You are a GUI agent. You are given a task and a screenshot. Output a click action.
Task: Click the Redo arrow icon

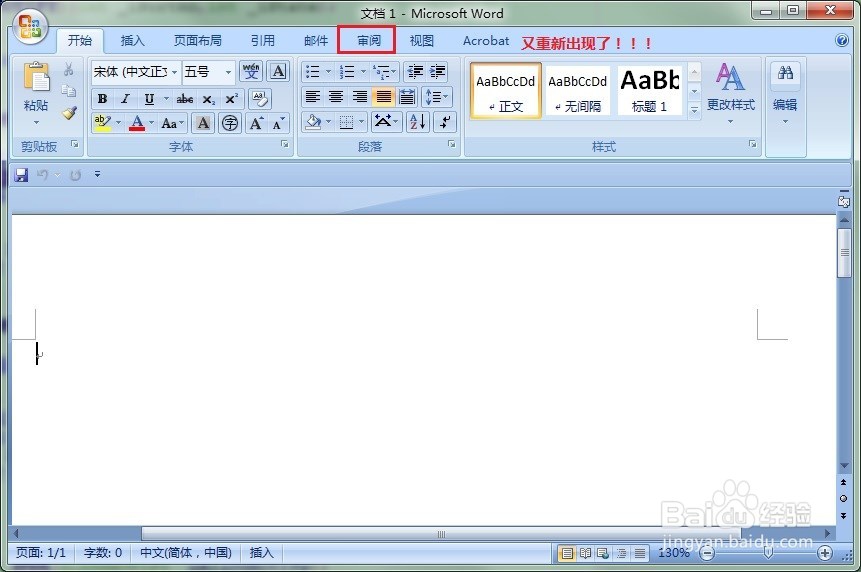[75, 175]
